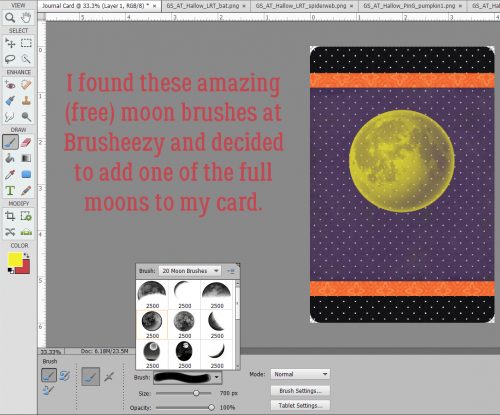Choose Brush in the tool options
The image size is (500, 415).
[x=49, y=375]
